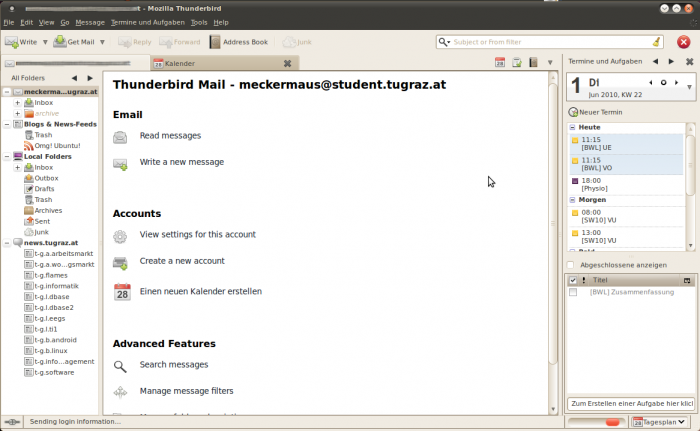Collapse the Morgen section
Screen dimensions: 700x431
pyautogui.click(x=572, y=200)
